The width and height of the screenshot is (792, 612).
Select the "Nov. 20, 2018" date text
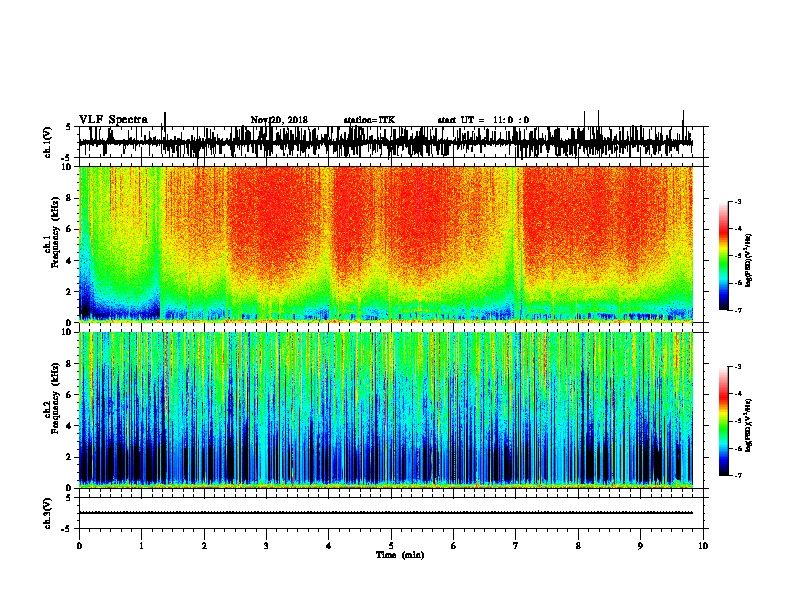click(279, 120)
